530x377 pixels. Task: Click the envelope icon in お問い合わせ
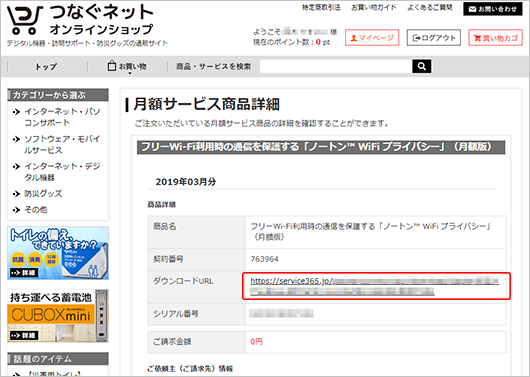(473, 9)
